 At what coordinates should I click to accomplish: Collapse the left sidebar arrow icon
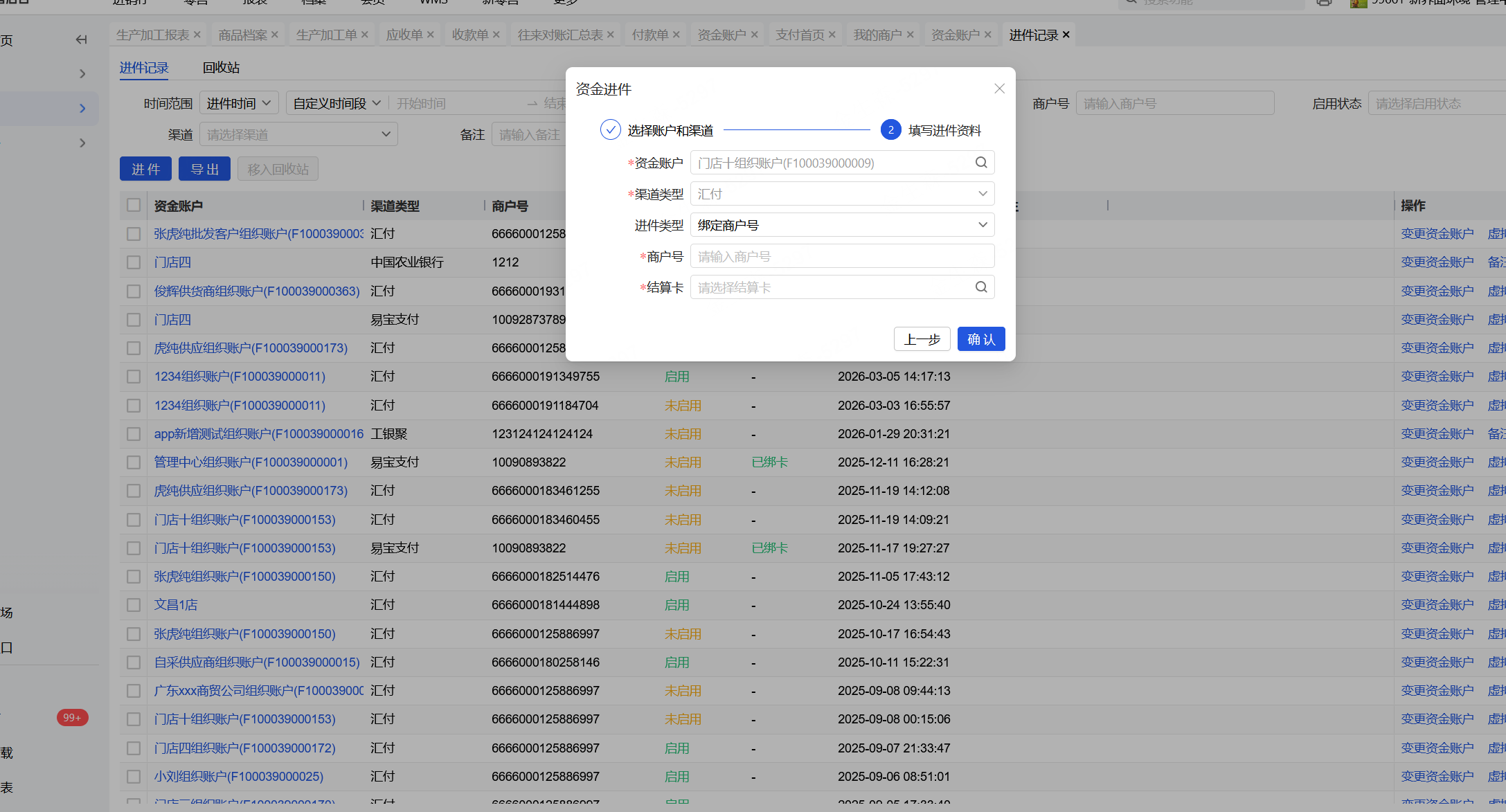(x=82, y=40)
